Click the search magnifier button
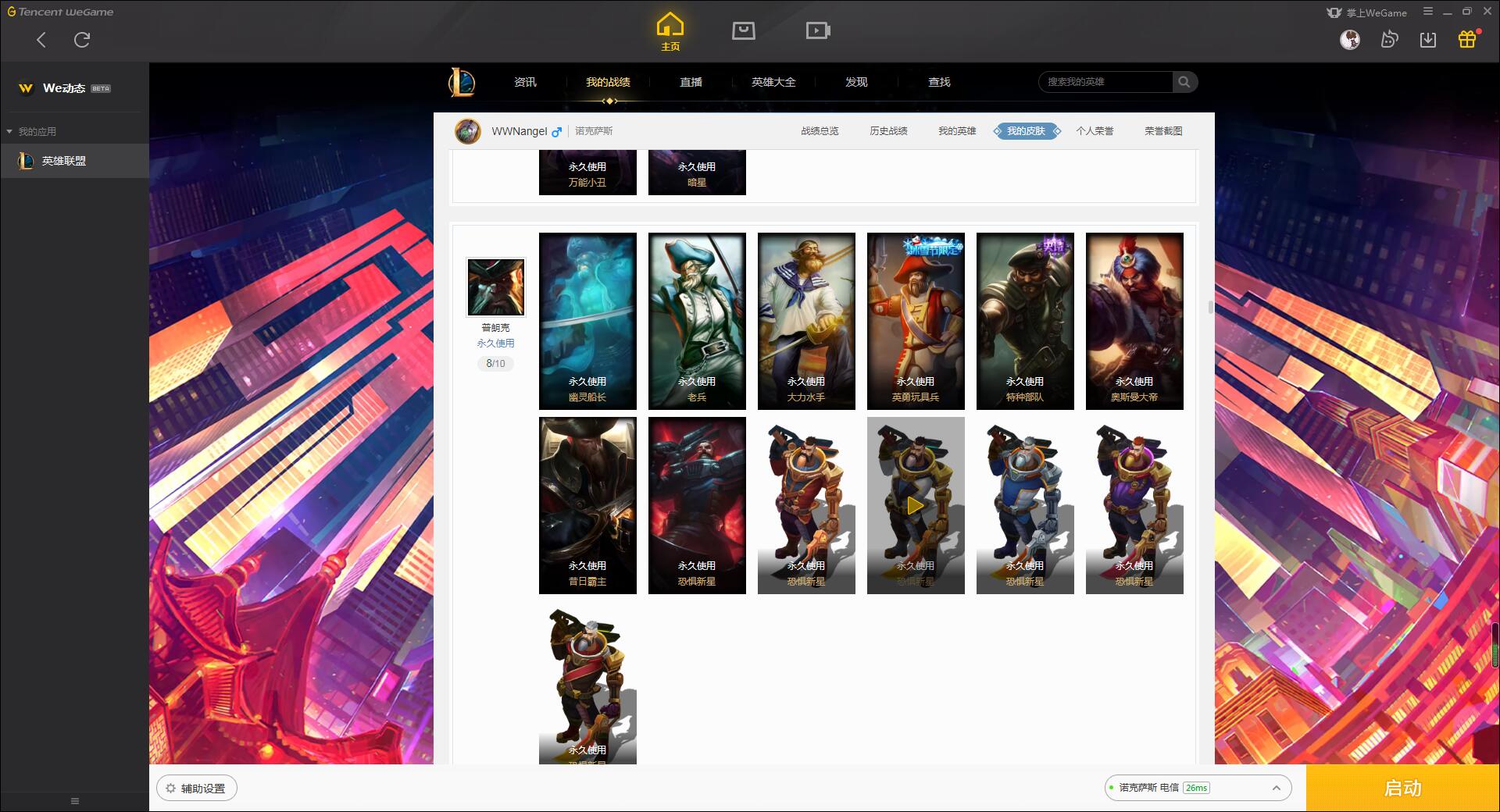This screenshot has width=1500, height=812. [x=1184, y=82]
